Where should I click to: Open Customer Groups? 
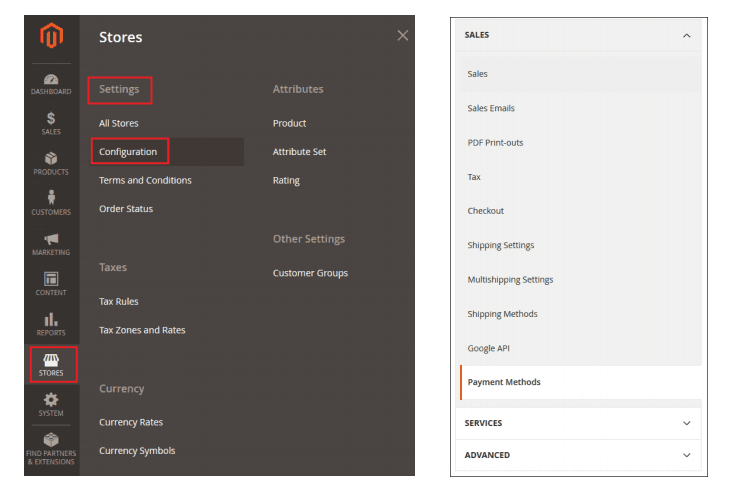pos(310,273)
